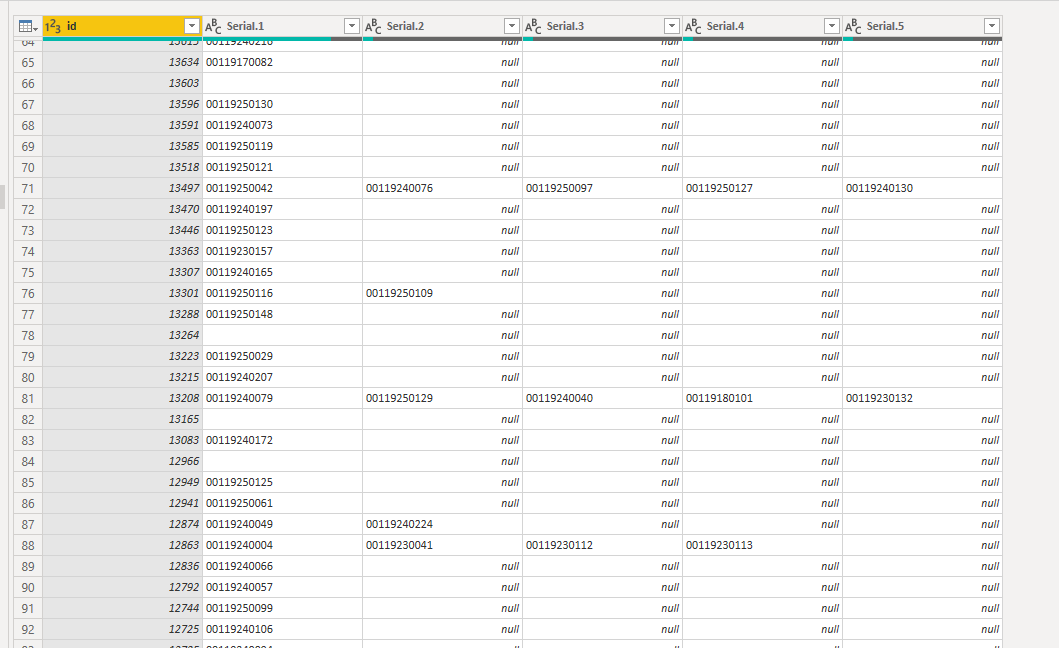Click Serial.2 cell 00119240076

(x=442, y=188)
